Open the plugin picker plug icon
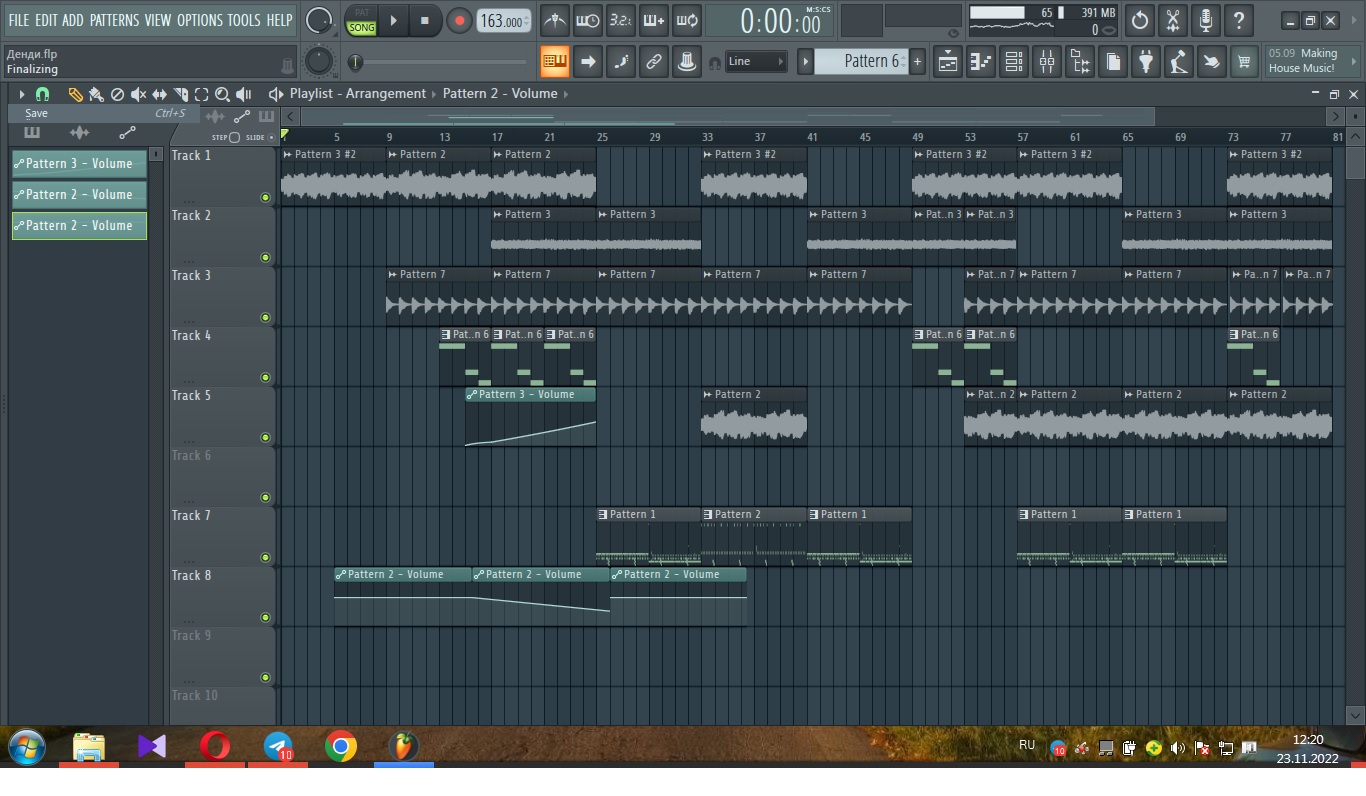Viewport: 1366px width, 796px height. [x=1145, y=62]
